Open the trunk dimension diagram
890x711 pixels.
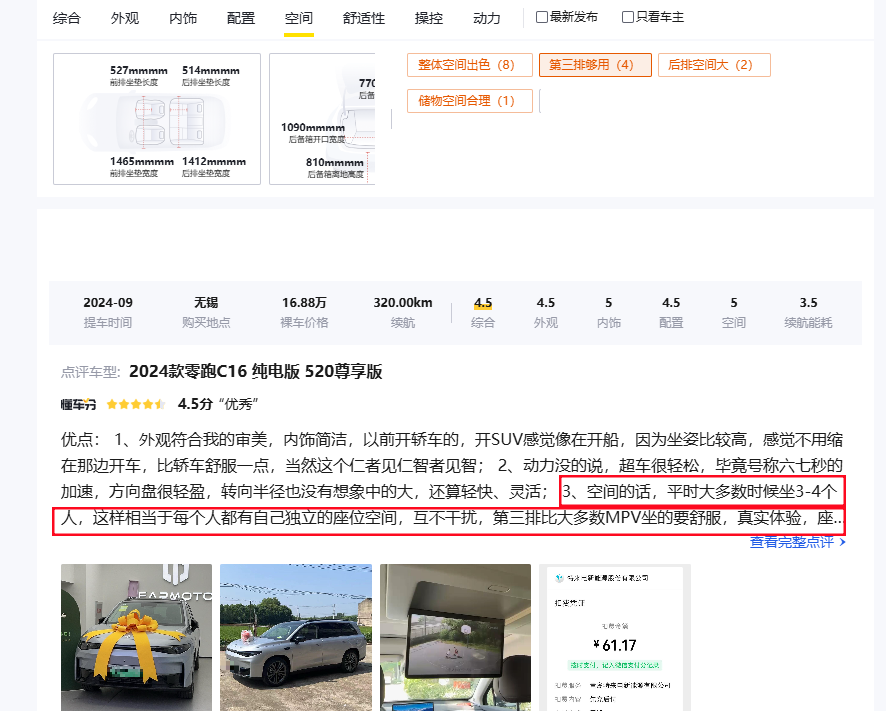[x=322, y=119]
